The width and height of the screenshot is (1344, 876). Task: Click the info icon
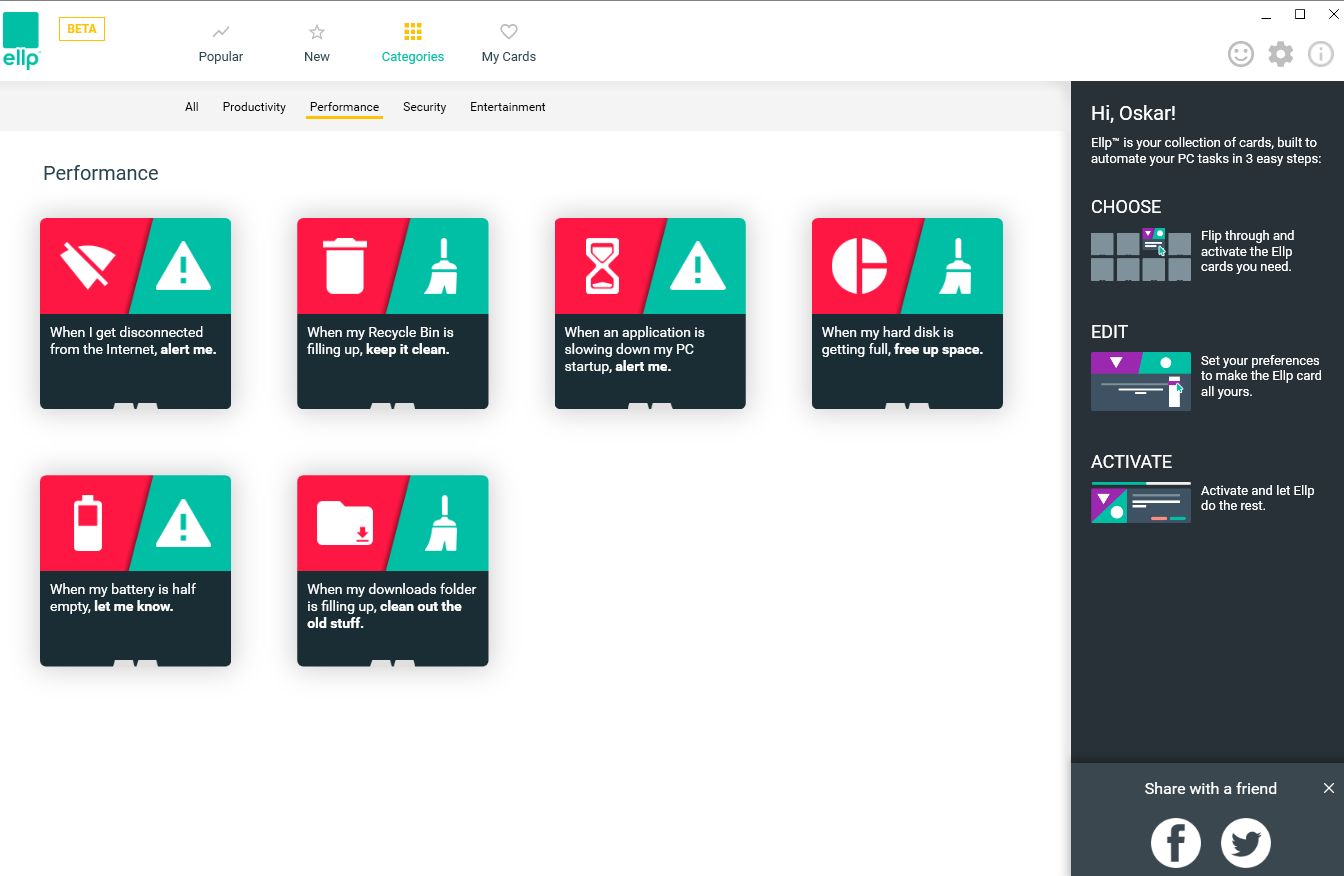coord(1321,54)
